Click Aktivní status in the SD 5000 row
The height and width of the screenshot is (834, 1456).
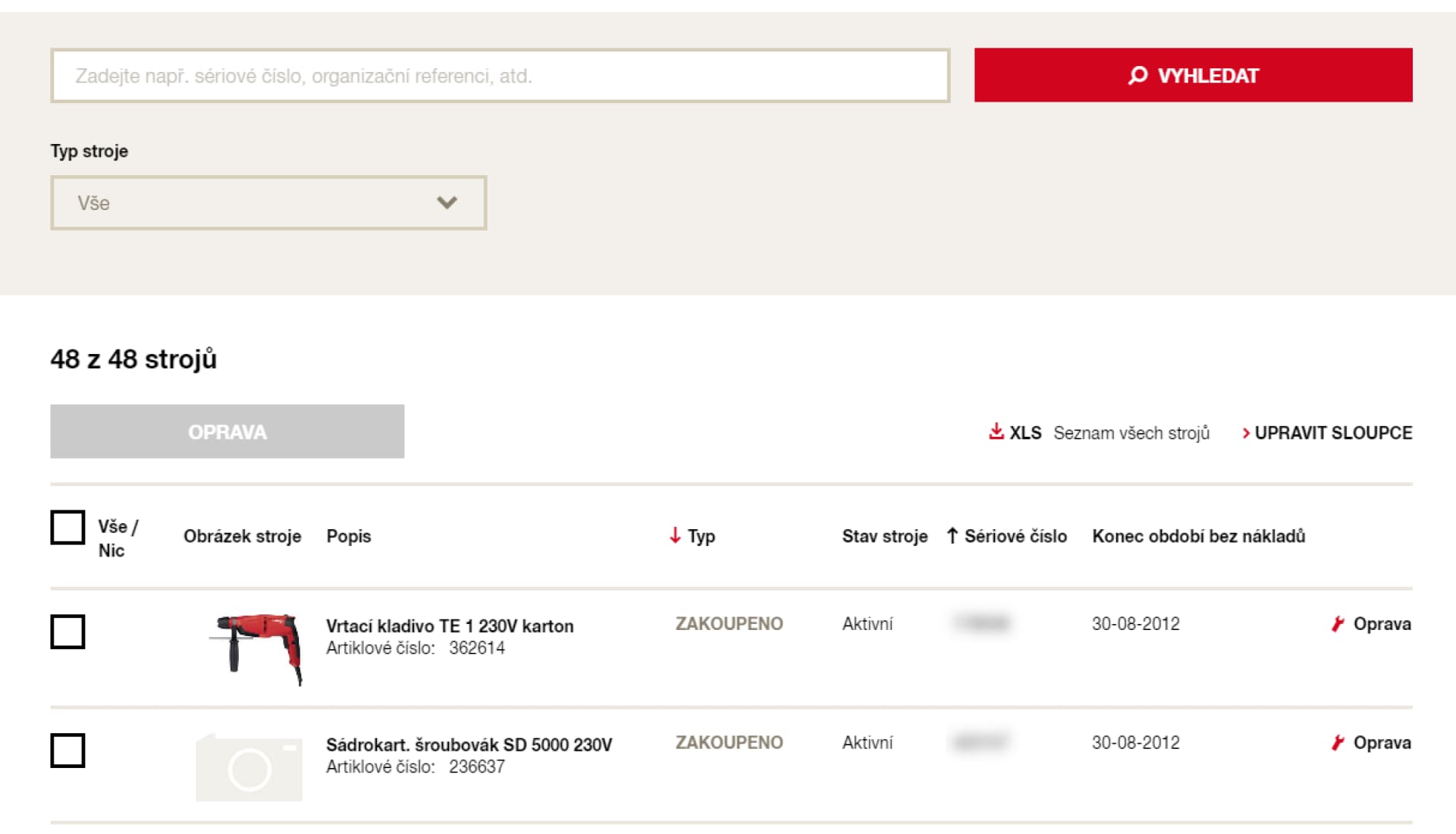(867, 742)
